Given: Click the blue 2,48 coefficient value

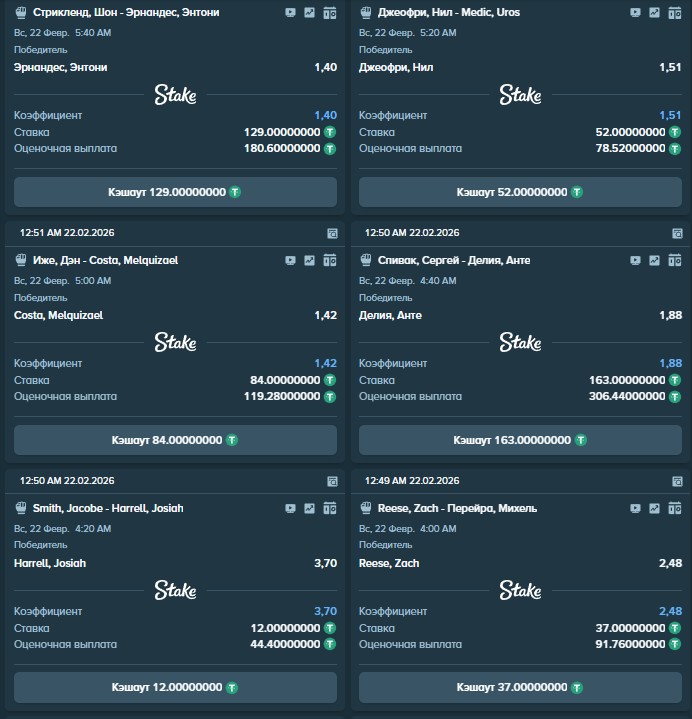Looking at the screenshot, I should [x=670, y=611].
